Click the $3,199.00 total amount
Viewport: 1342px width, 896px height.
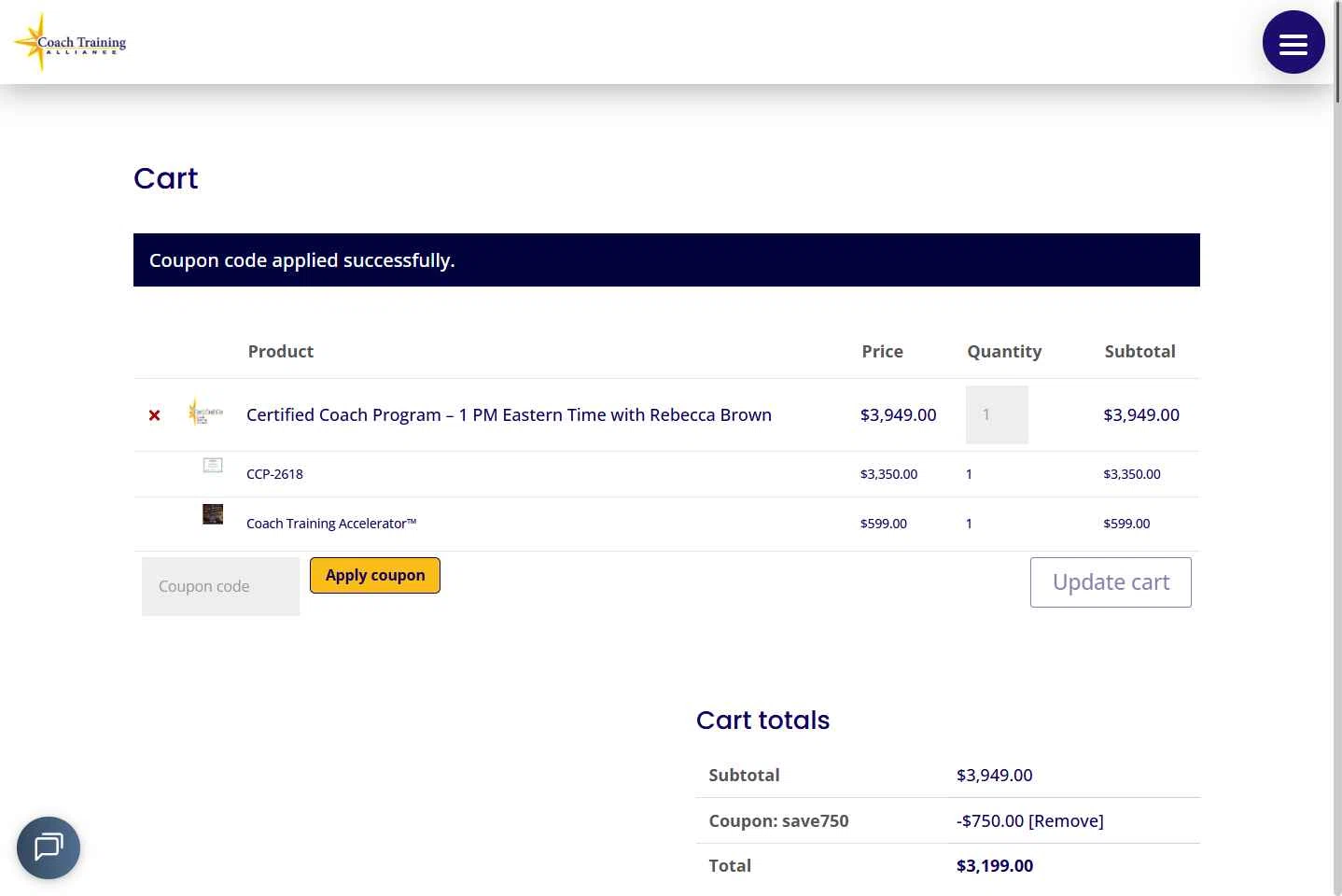click(x=995, y=866)
